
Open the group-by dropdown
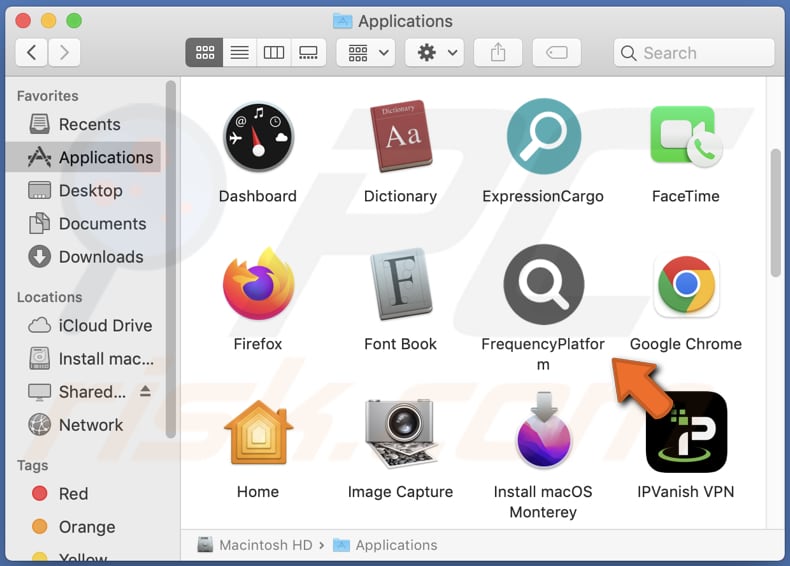366,52
